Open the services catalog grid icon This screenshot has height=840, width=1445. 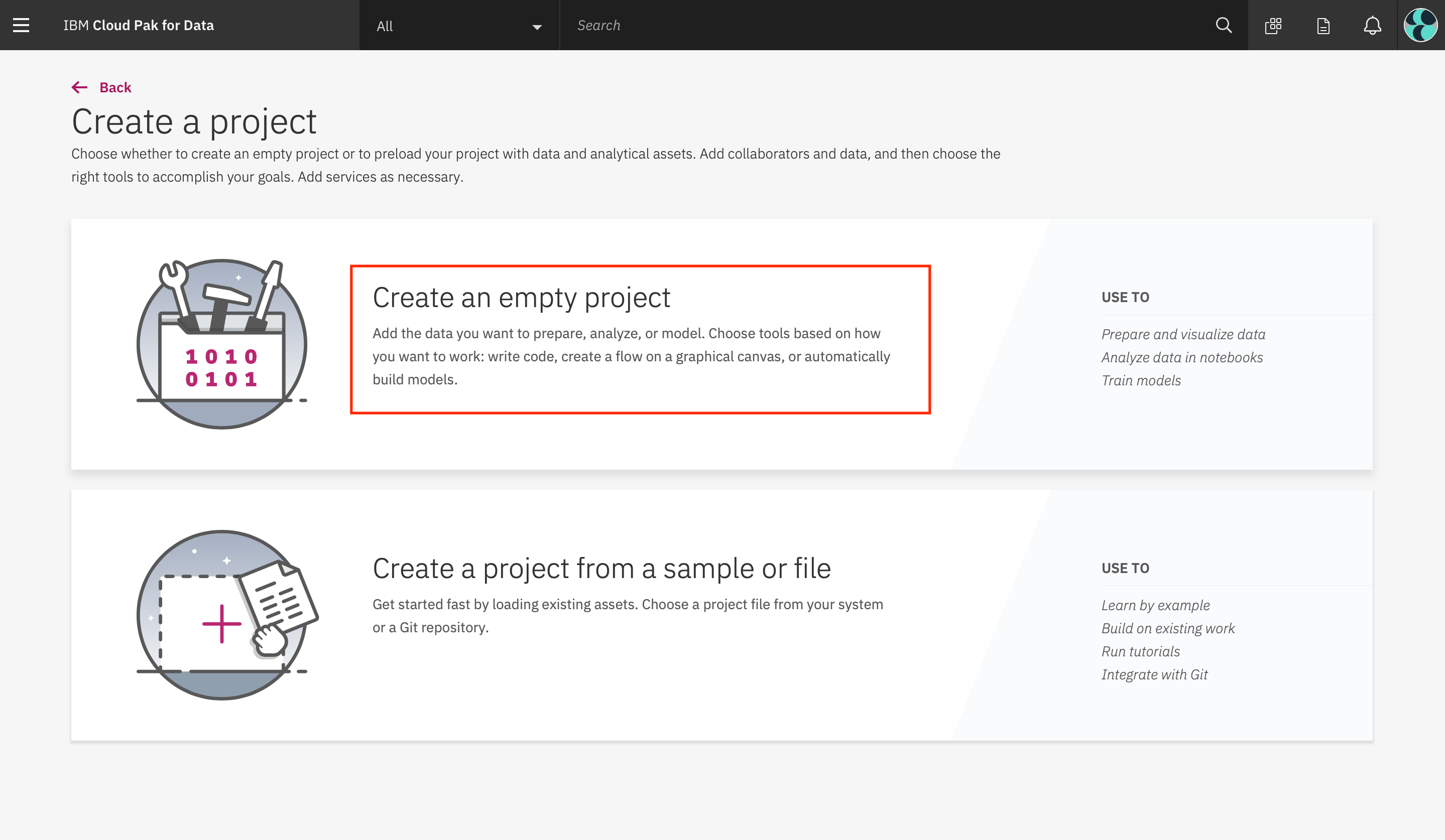point(1273,25)
